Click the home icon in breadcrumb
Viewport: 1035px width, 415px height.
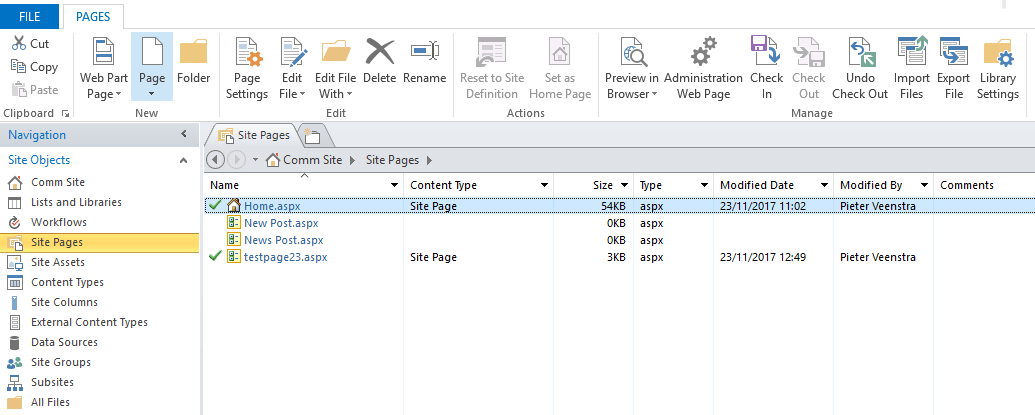[273, 160]
